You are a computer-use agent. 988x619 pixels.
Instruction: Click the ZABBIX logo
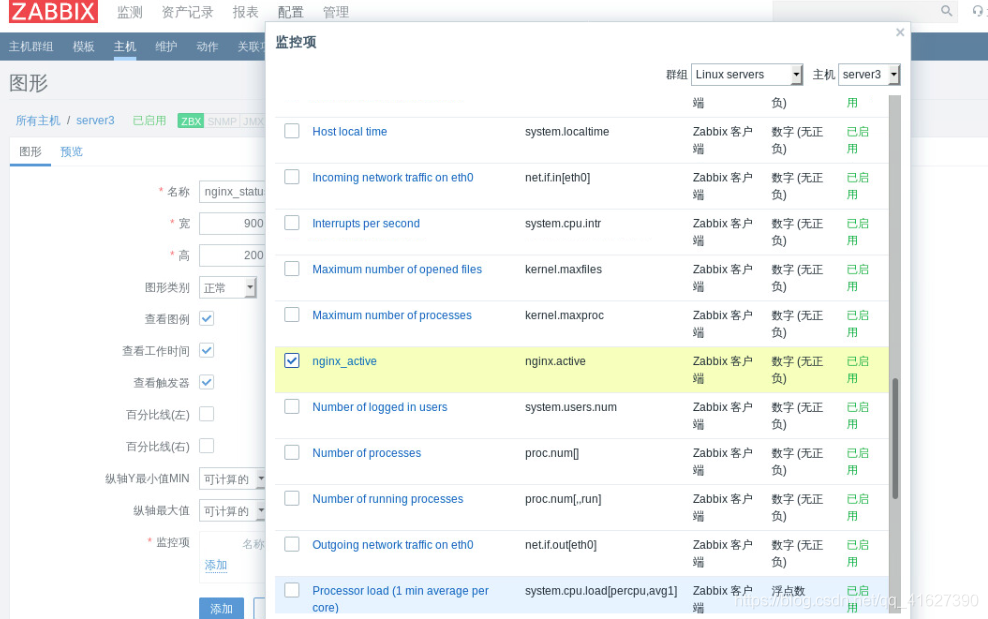[x=53, y=11]
